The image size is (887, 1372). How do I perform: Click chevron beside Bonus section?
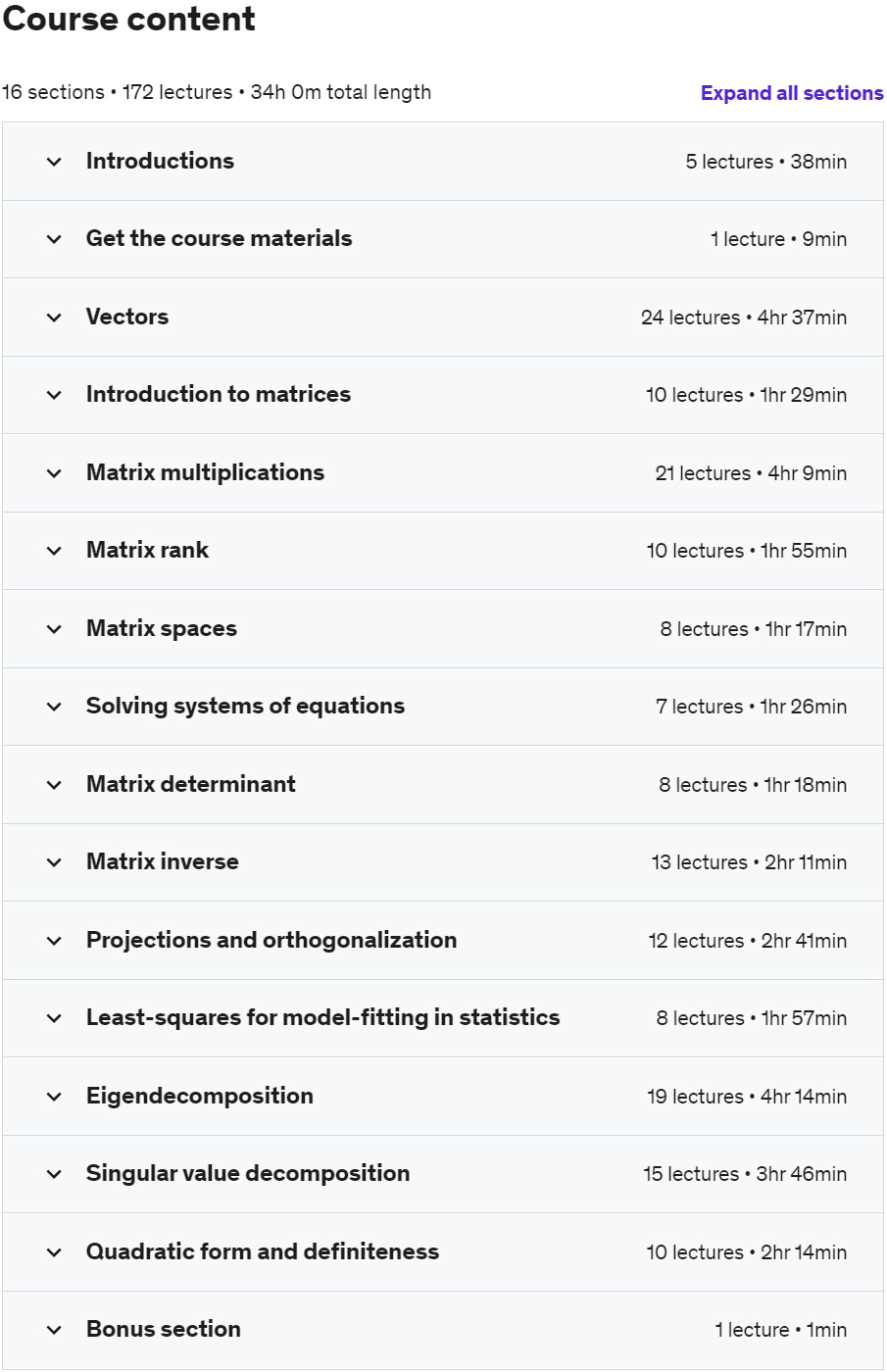point(54,1330)
